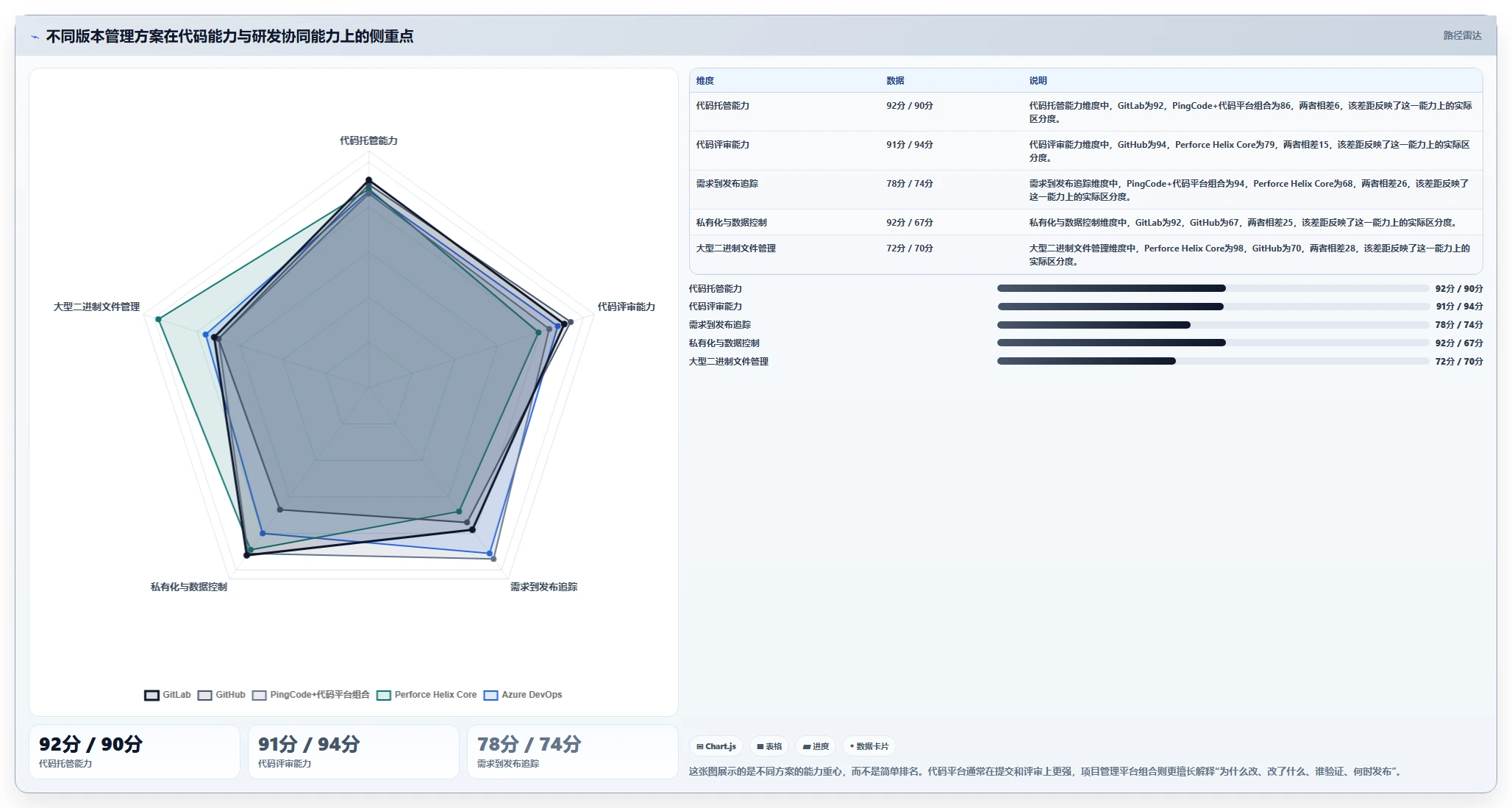Click the 代码托管能力 progress bar
The width and height of the screenshot is (1512, 808).
pyautogui.click(x=1213, y=288)
